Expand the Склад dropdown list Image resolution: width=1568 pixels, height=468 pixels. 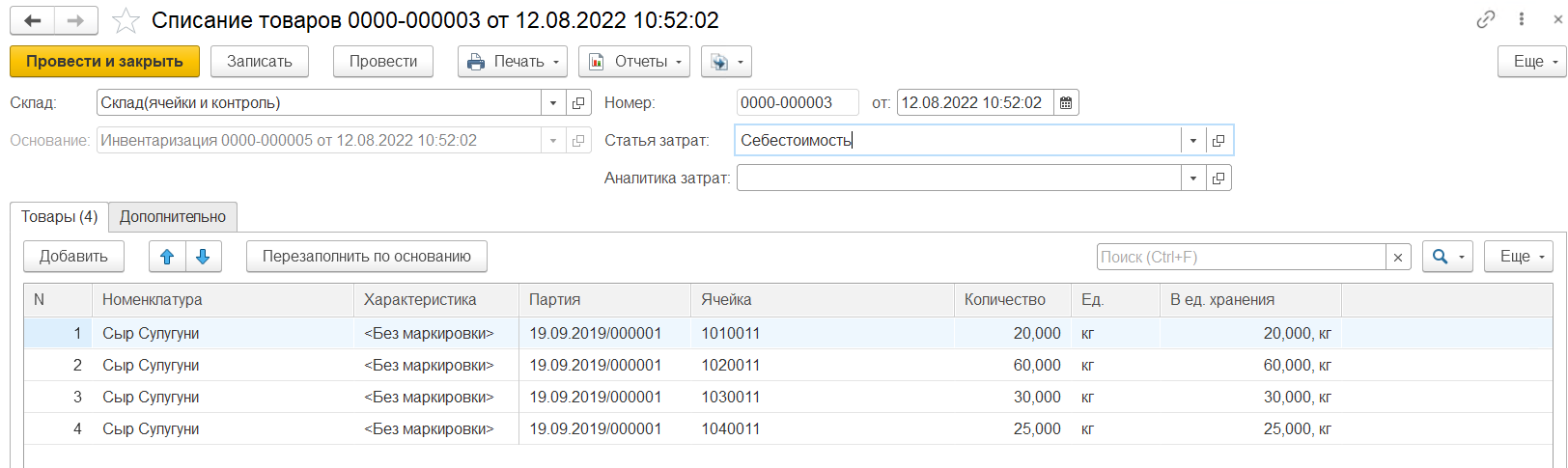coord(553,102)
